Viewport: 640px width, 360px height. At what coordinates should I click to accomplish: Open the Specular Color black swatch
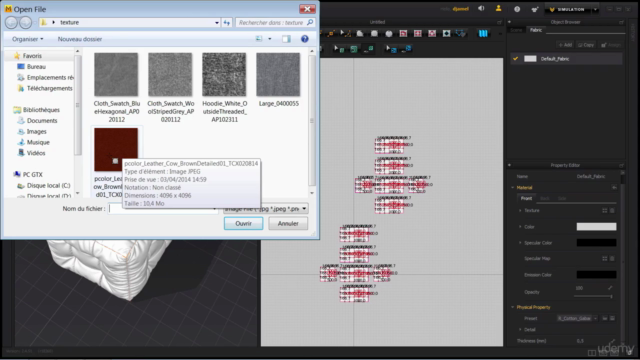pyautogui.click(x=596, y=242)
